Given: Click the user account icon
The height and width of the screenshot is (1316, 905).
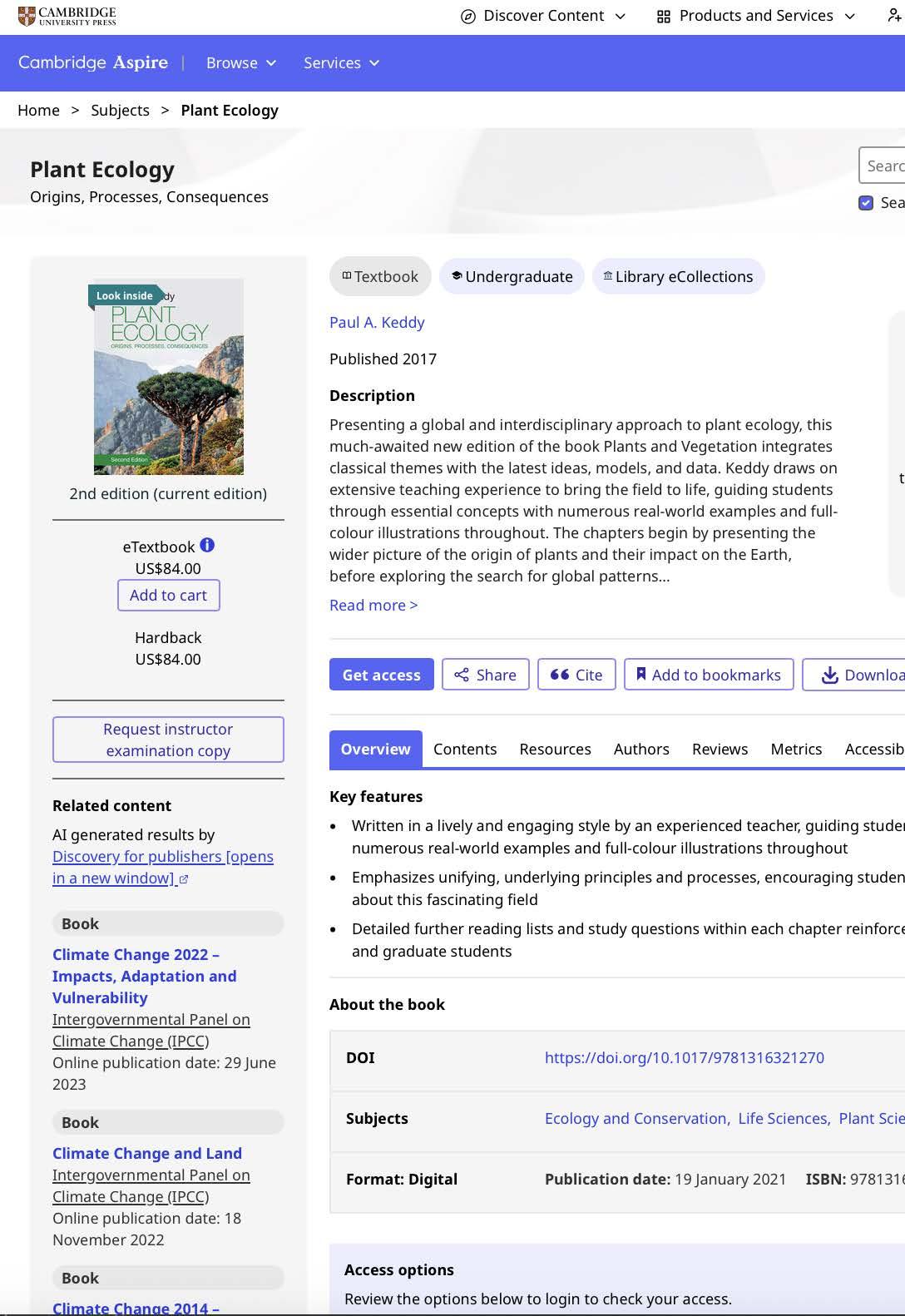Looking at the screenshot, I should tap(894, 16).
